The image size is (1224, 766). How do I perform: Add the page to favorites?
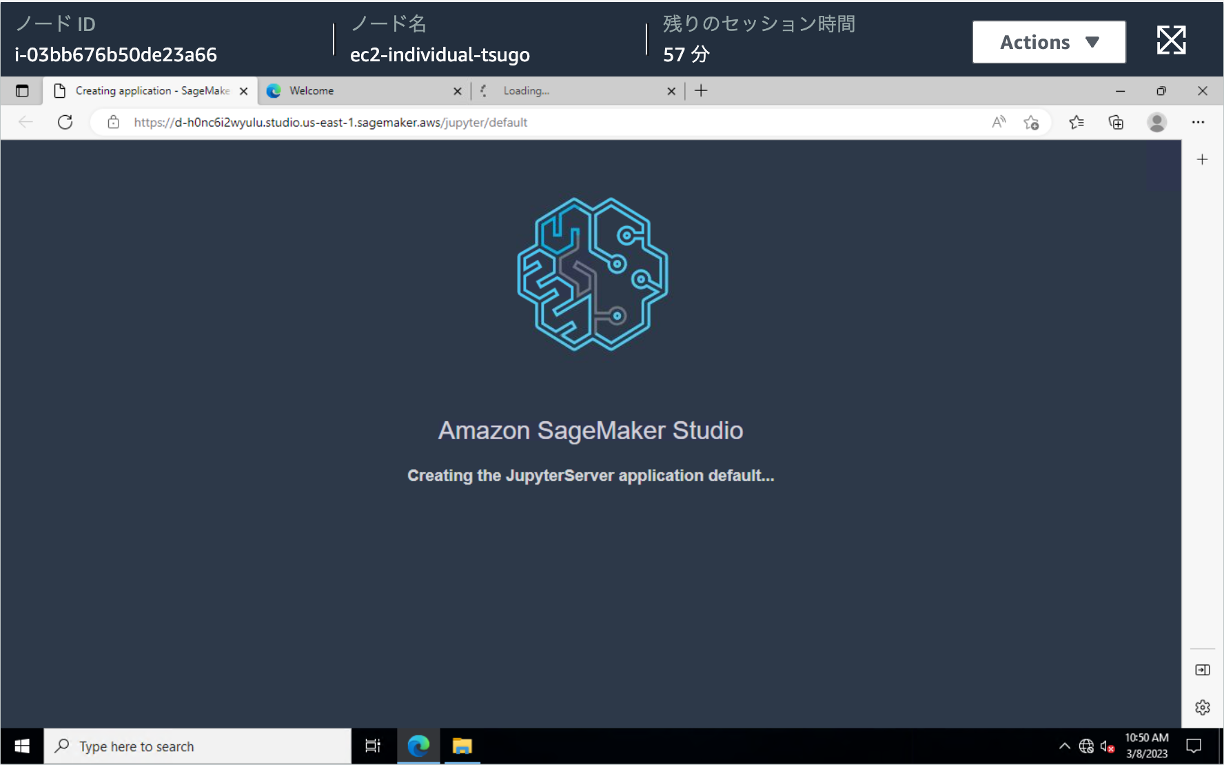[1032, 122]
